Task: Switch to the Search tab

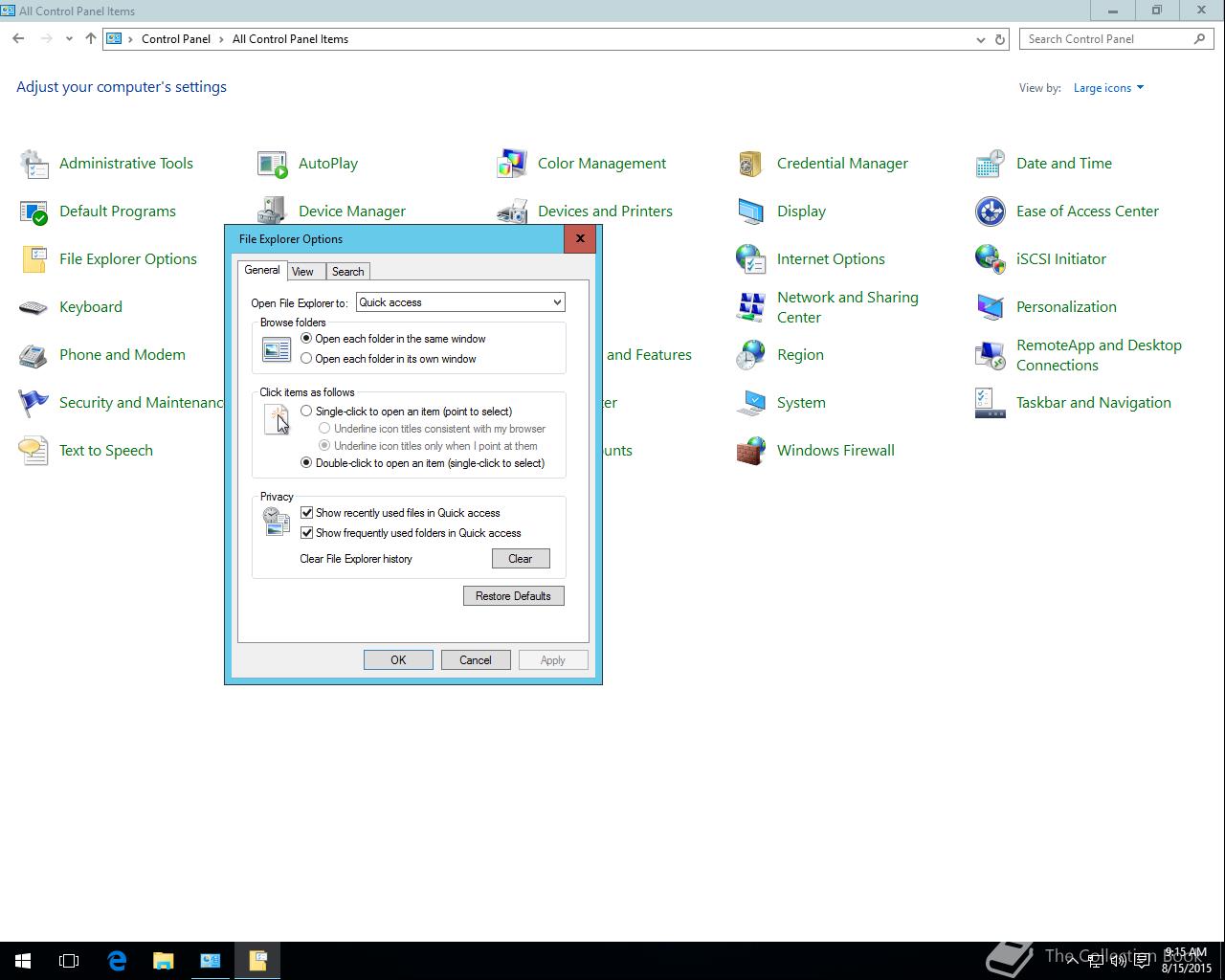Action: click(347, 272)
